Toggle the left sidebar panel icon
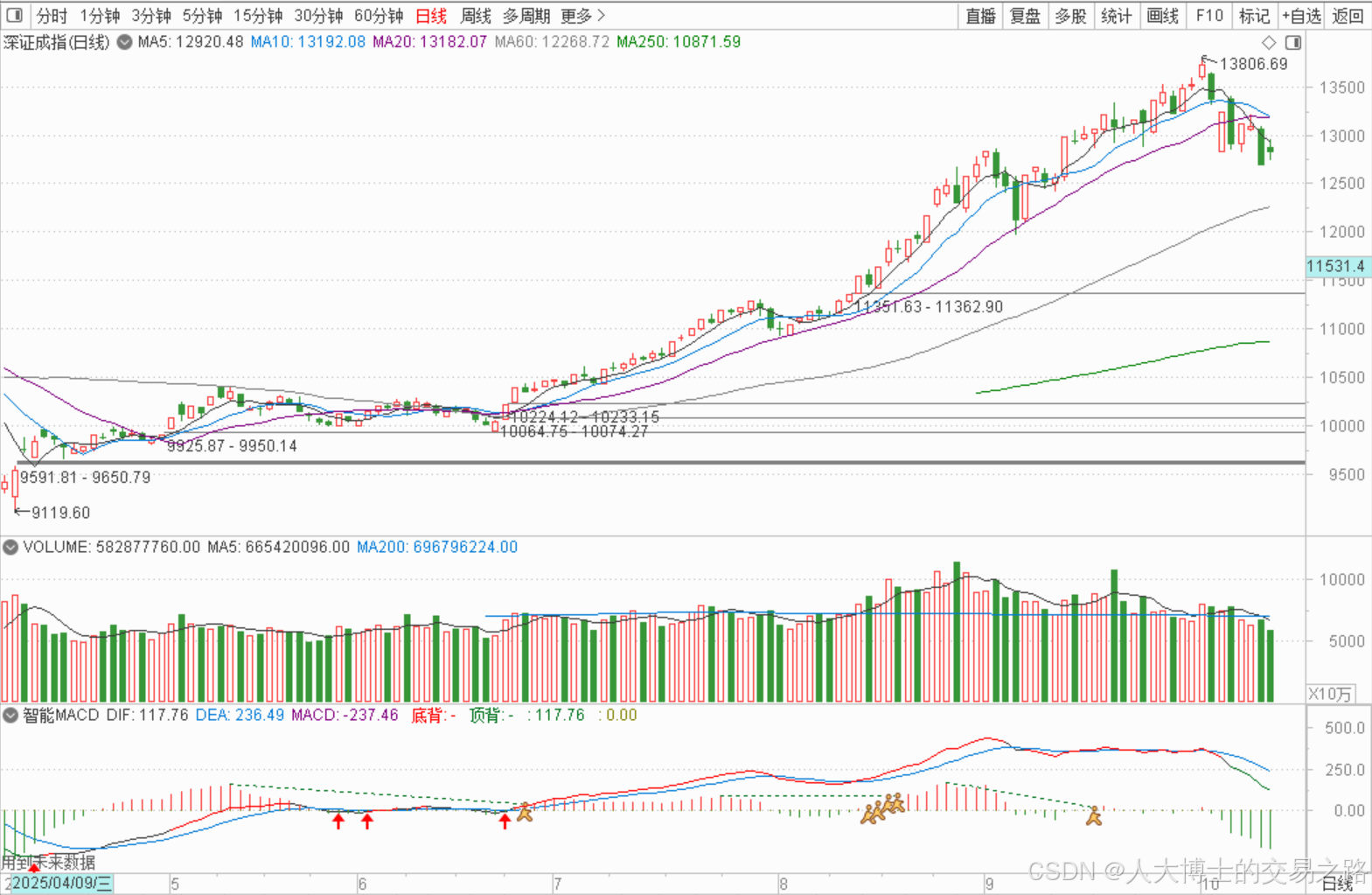The height and width of the screenshot is (895, 1372). [x=15, y=15]
